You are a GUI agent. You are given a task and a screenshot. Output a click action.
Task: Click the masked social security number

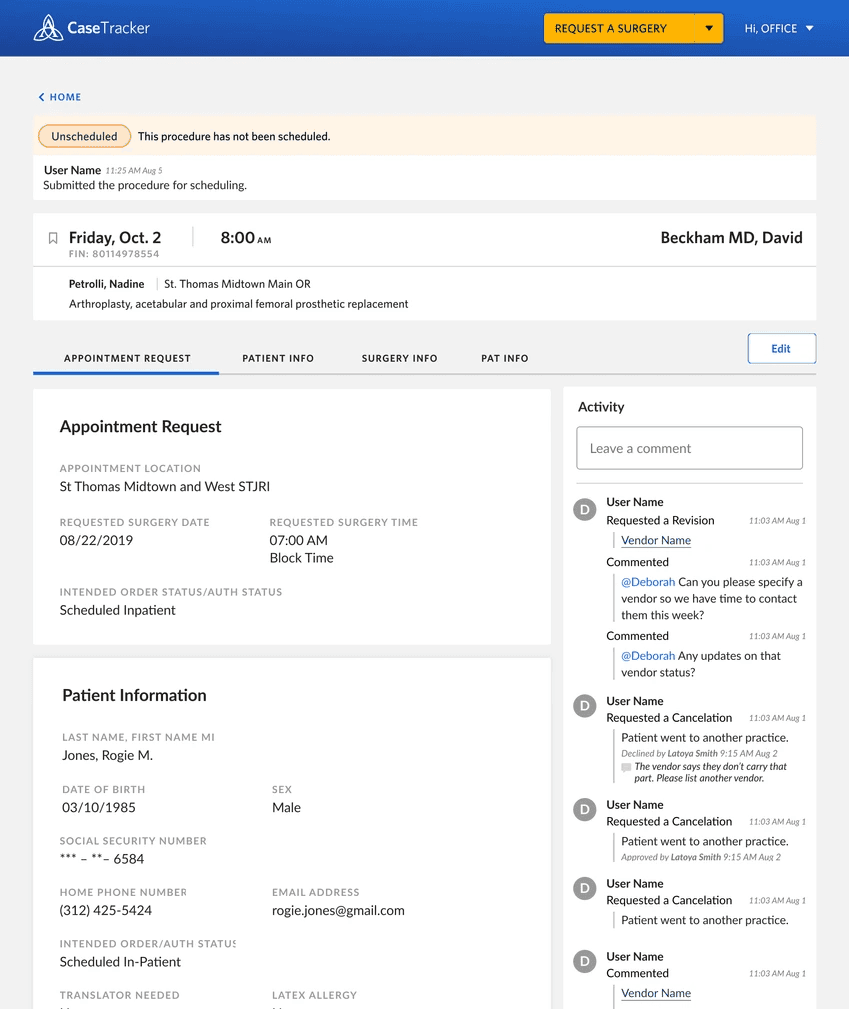pyautogui.click(x=102, y=859)
